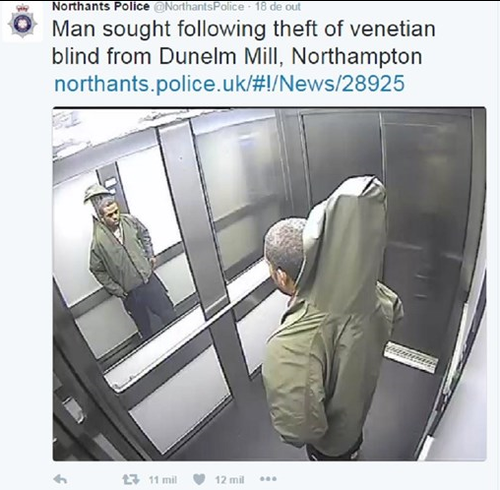Retweet using the retweet arrows icon

click(131, 480)
